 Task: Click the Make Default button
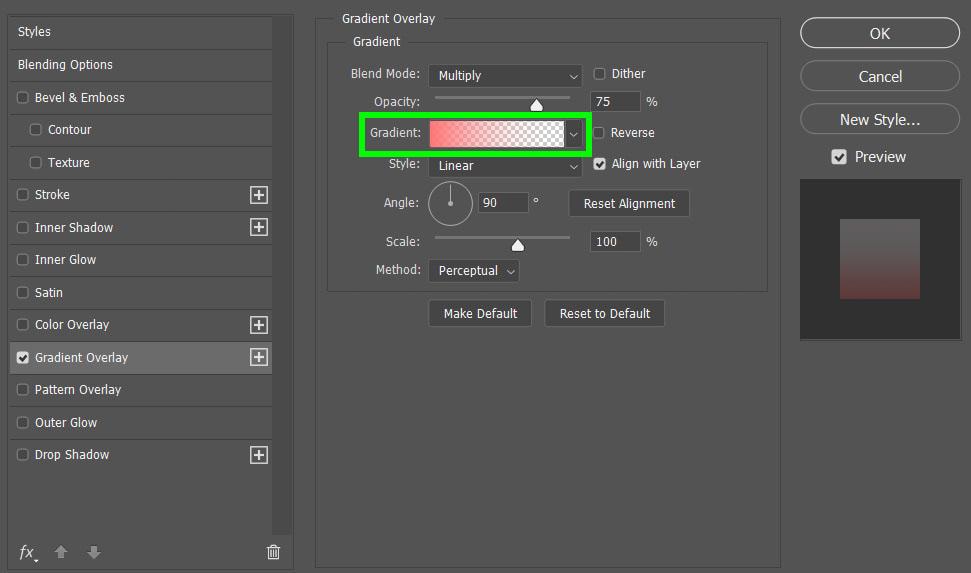click(x=480, y=314)
